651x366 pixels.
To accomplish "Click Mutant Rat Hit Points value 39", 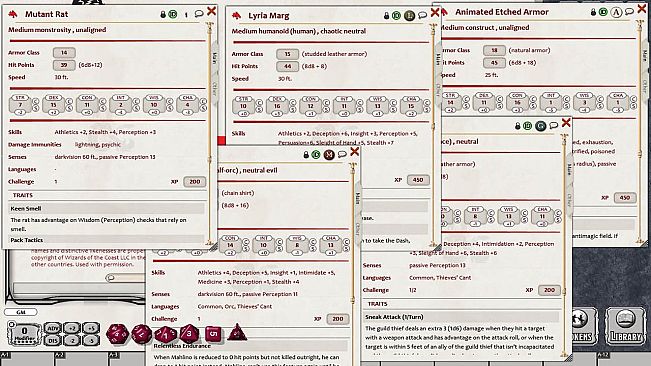I will coord(64,65).
